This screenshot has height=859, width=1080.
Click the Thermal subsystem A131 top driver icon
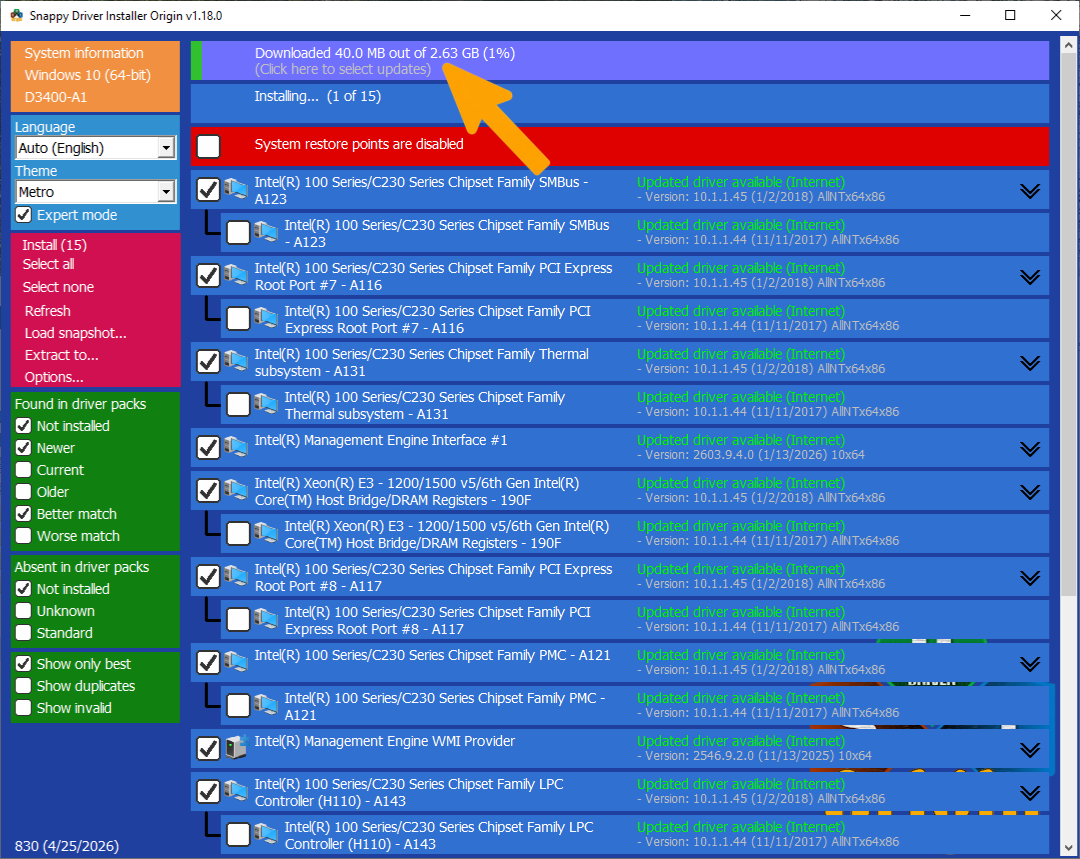tap(236, 361)
